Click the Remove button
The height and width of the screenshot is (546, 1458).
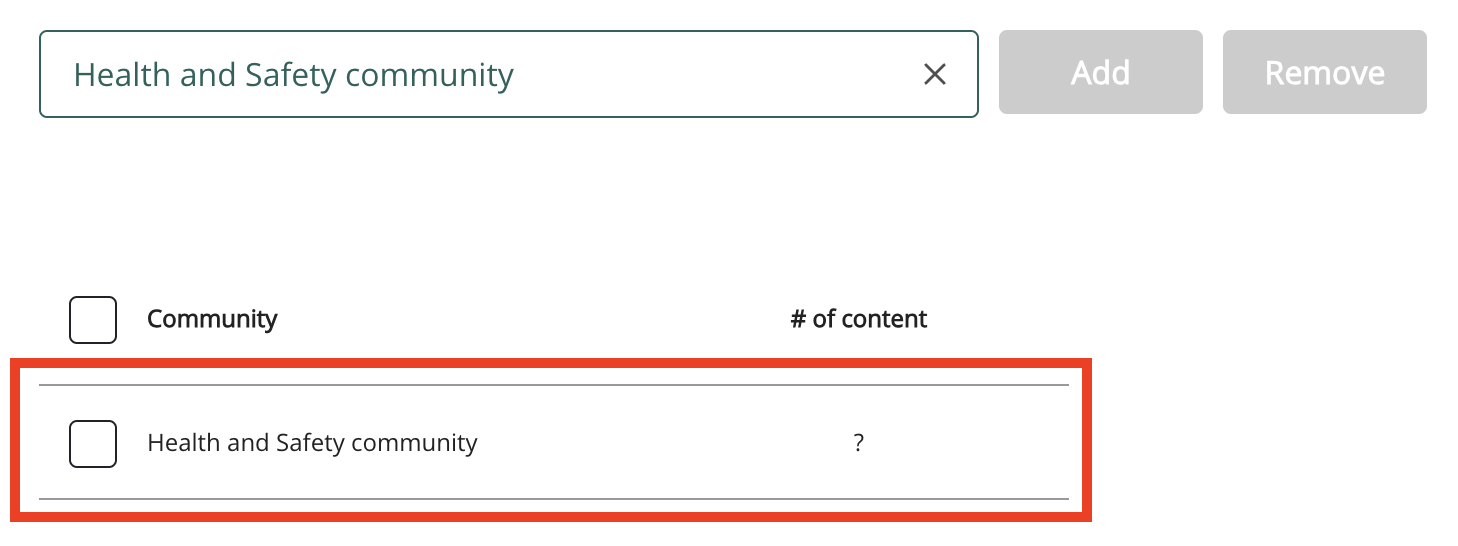coord(1324,72)
